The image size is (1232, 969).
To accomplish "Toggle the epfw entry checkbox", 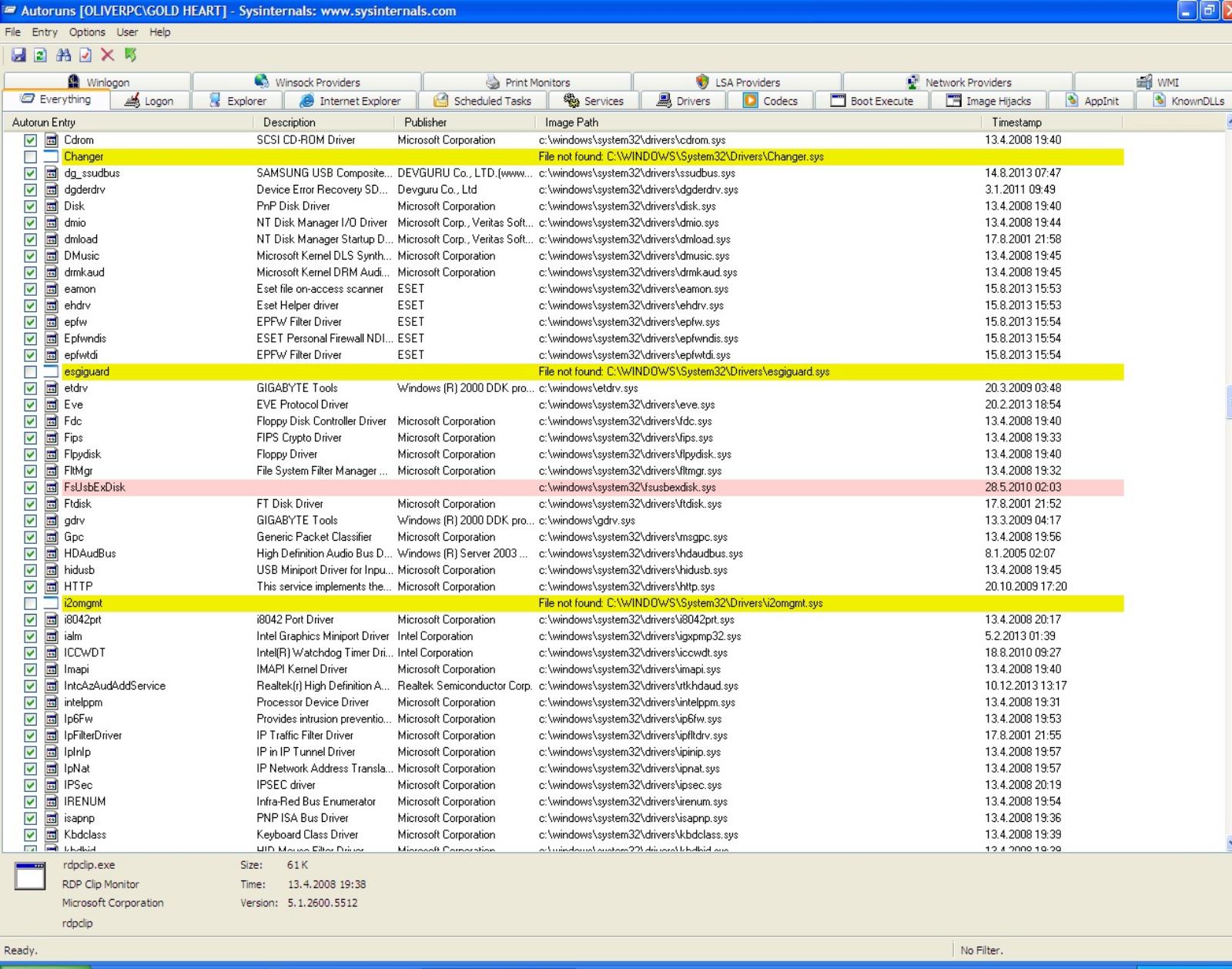I will [x=30, y=322].
